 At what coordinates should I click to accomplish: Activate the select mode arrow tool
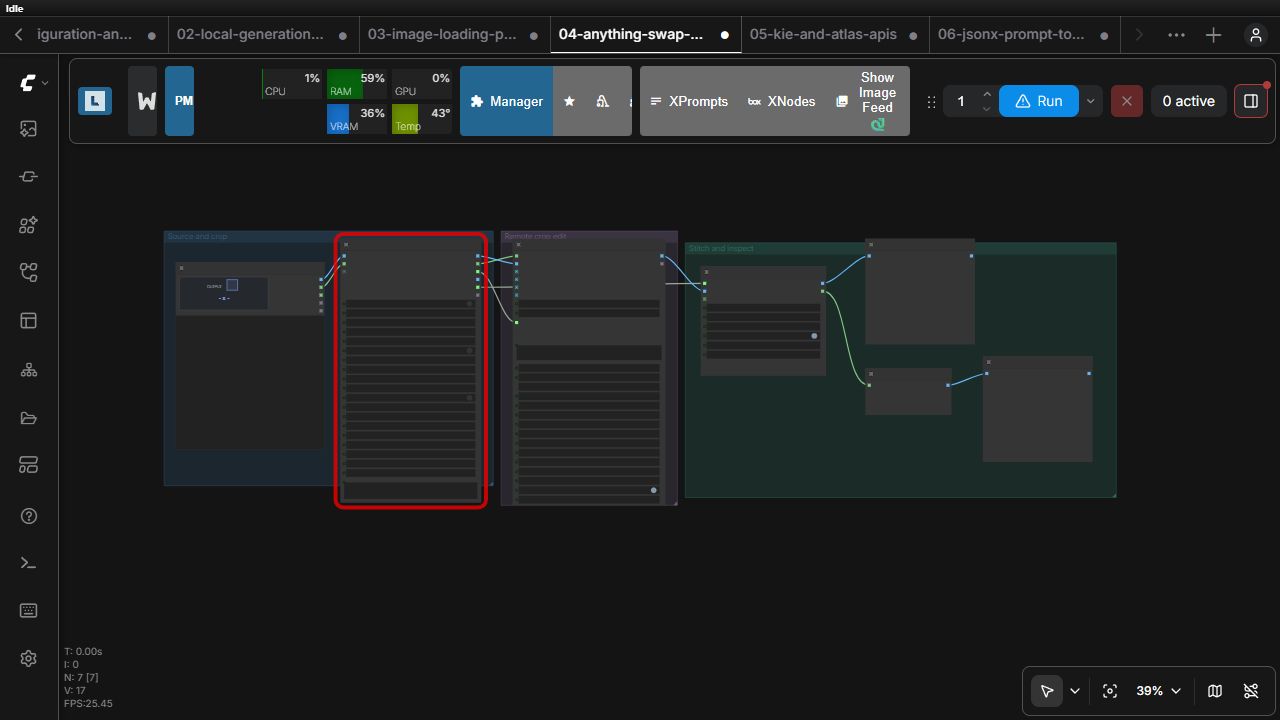point(1047,691)
